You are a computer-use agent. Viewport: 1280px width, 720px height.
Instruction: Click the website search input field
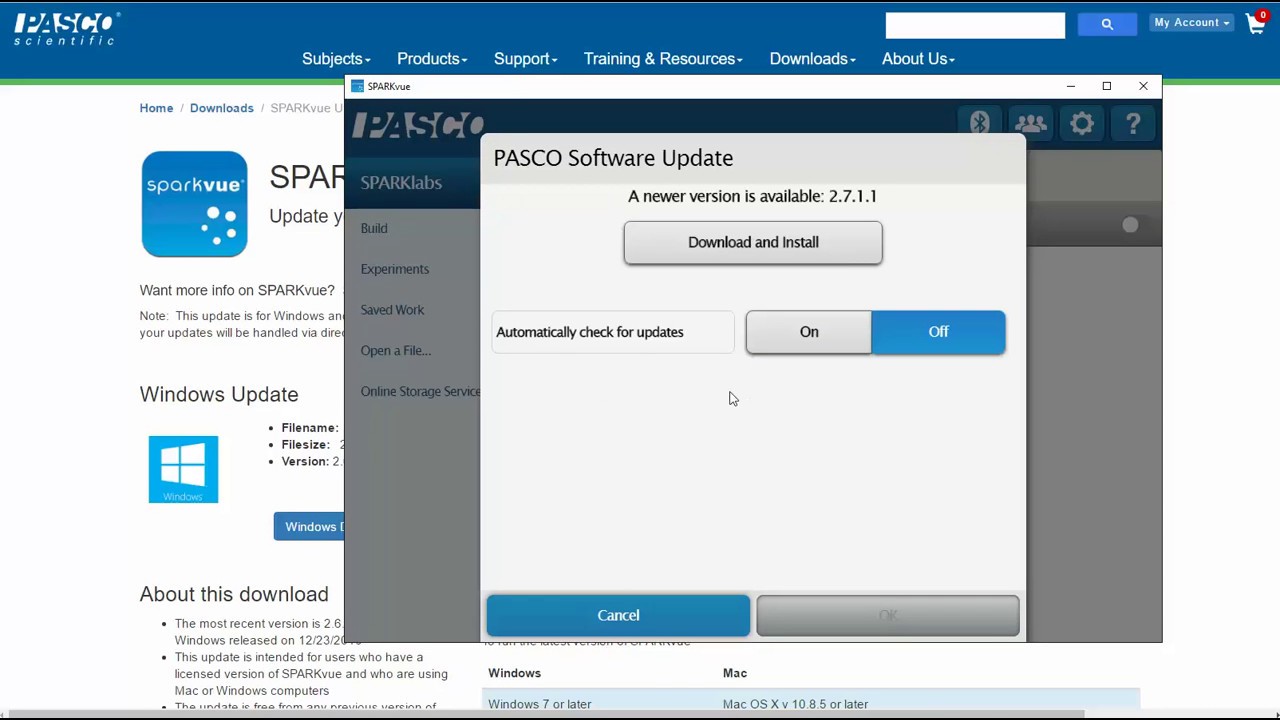click(975, 24)
